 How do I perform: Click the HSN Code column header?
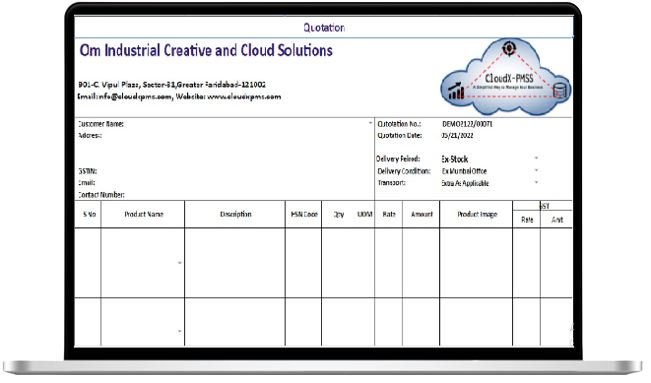304,214
